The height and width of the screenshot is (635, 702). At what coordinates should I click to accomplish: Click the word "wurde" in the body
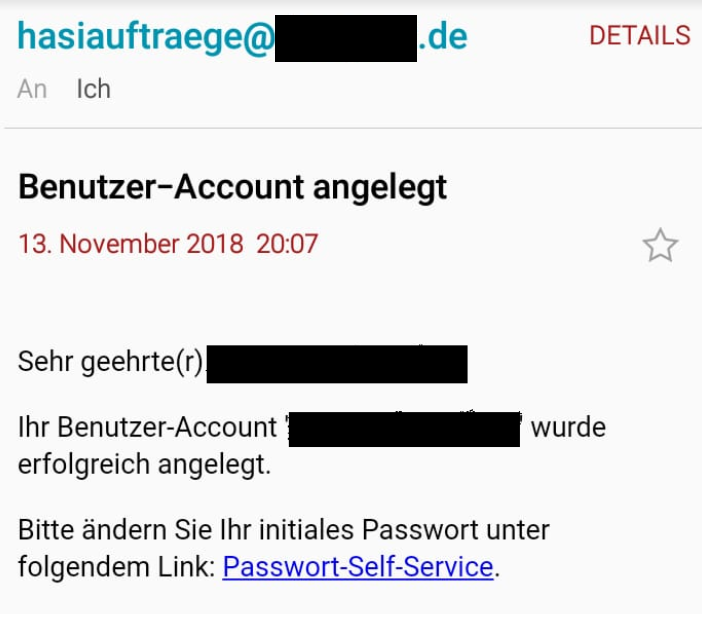click(x=567, y=428)
